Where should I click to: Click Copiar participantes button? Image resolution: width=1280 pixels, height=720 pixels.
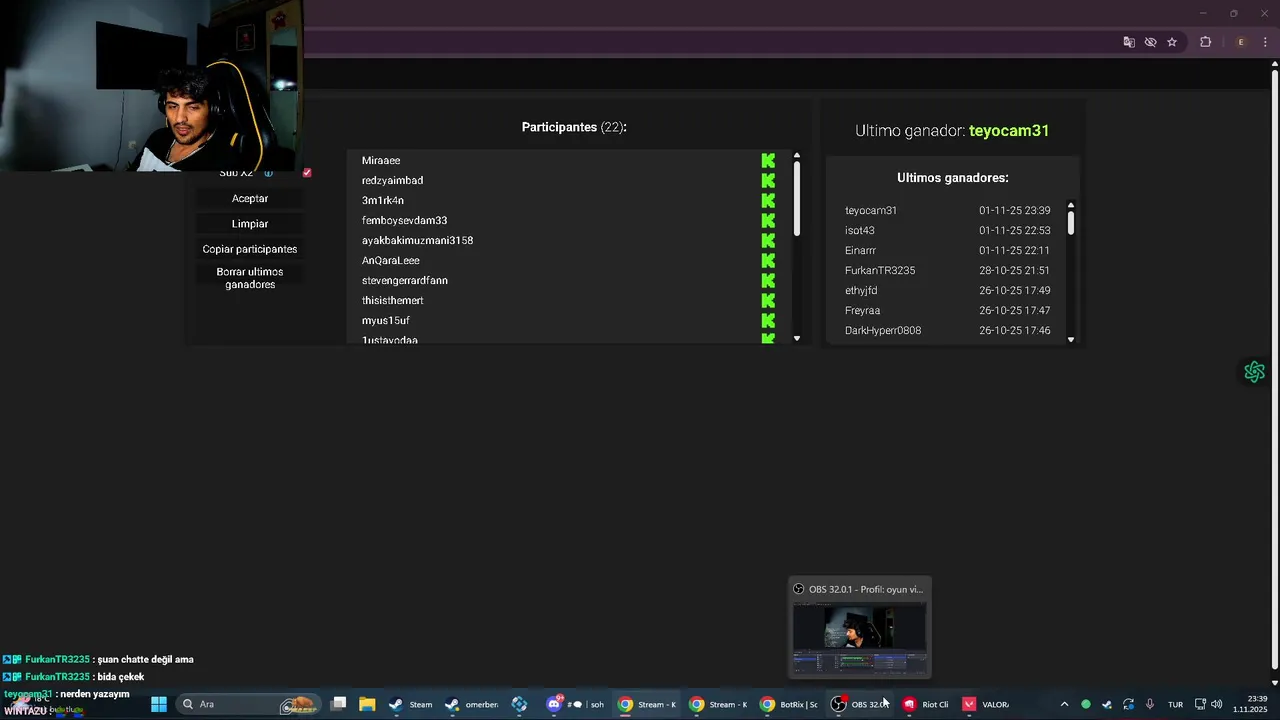tap(250, 248)
